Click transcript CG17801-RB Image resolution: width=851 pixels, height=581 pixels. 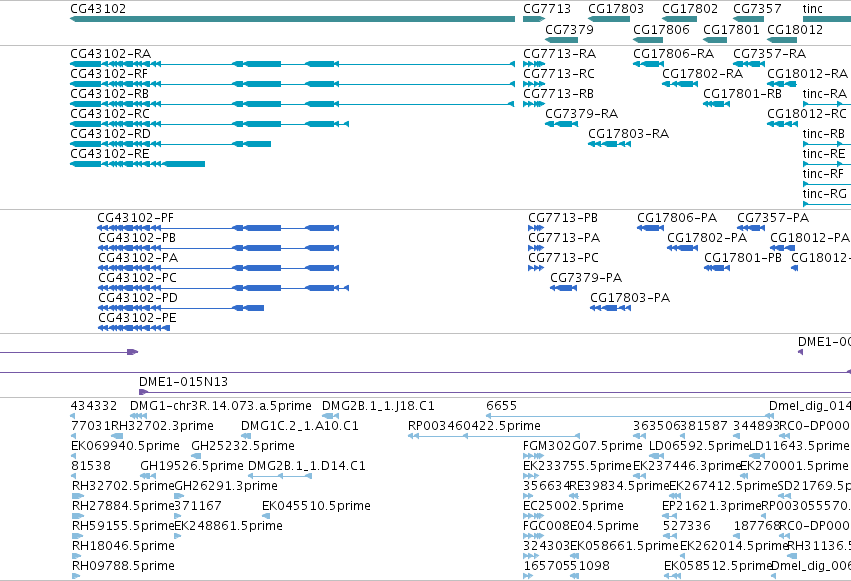coord(716,104)
